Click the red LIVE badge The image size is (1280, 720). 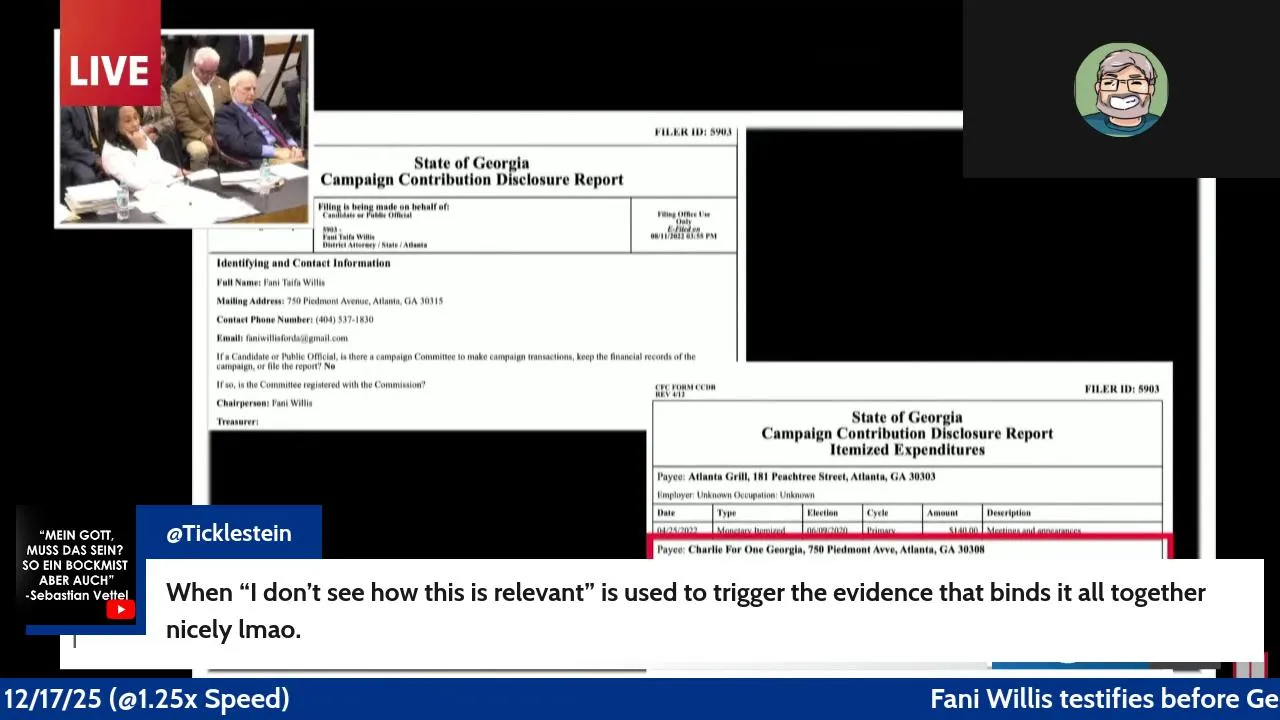tap(110, 53)
